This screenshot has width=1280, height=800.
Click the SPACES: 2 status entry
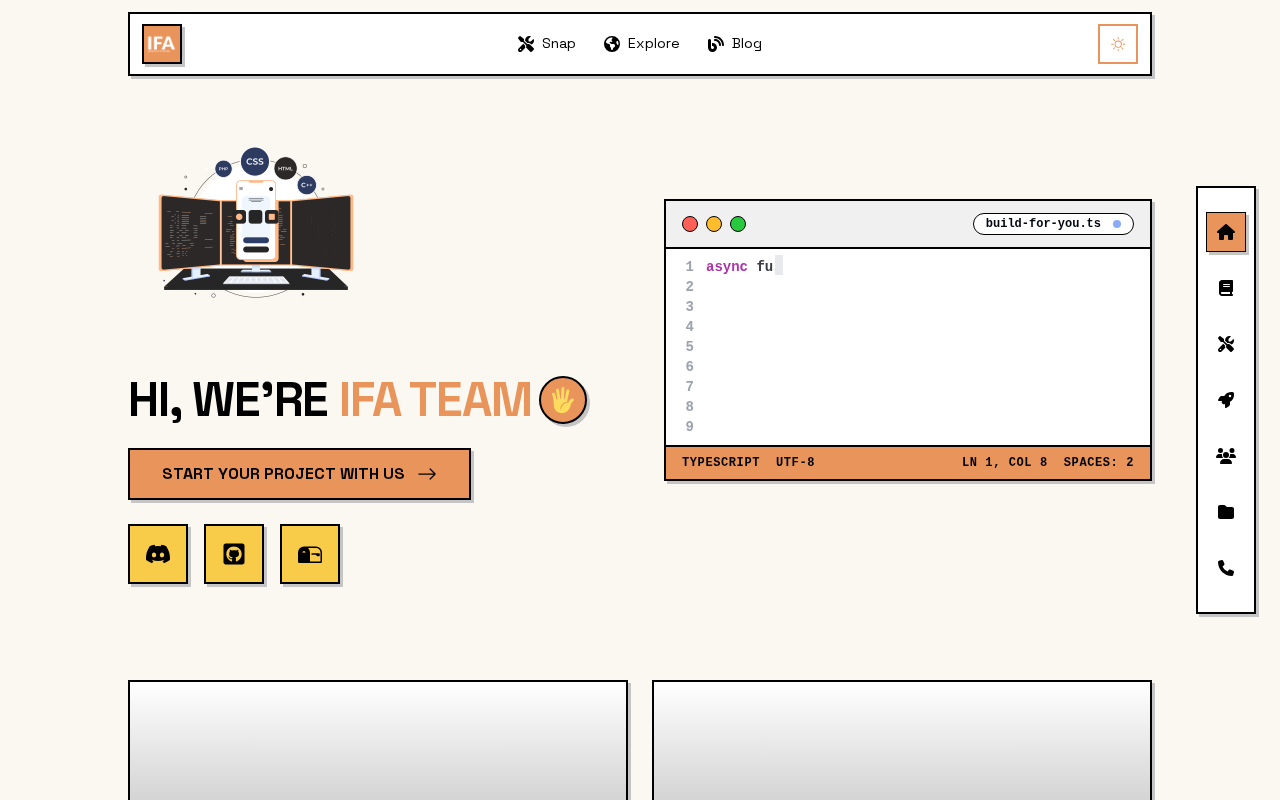(x=1099, y=463)
